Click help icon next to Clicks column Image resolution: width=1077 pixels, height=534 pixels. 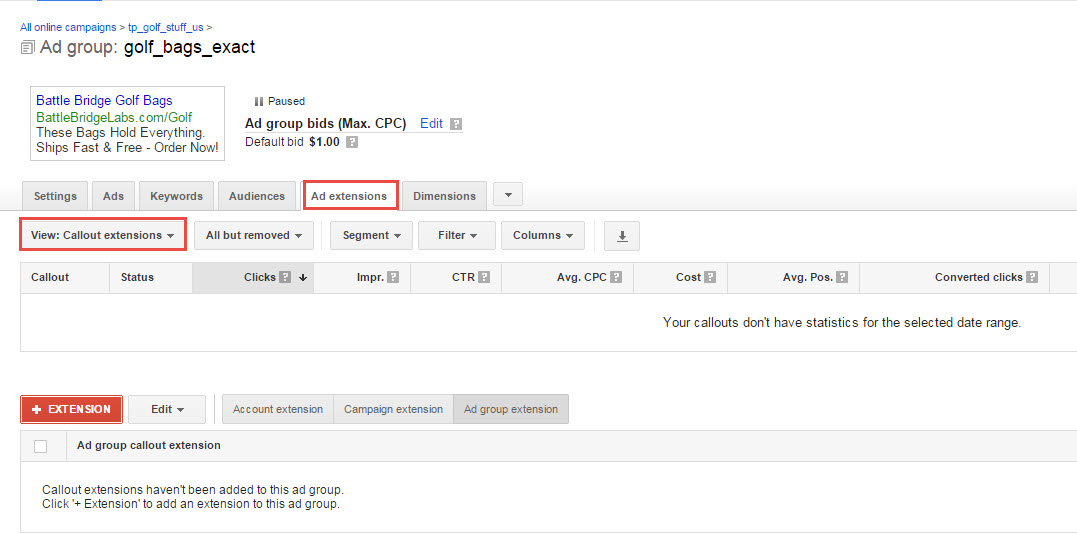(285, 278)
